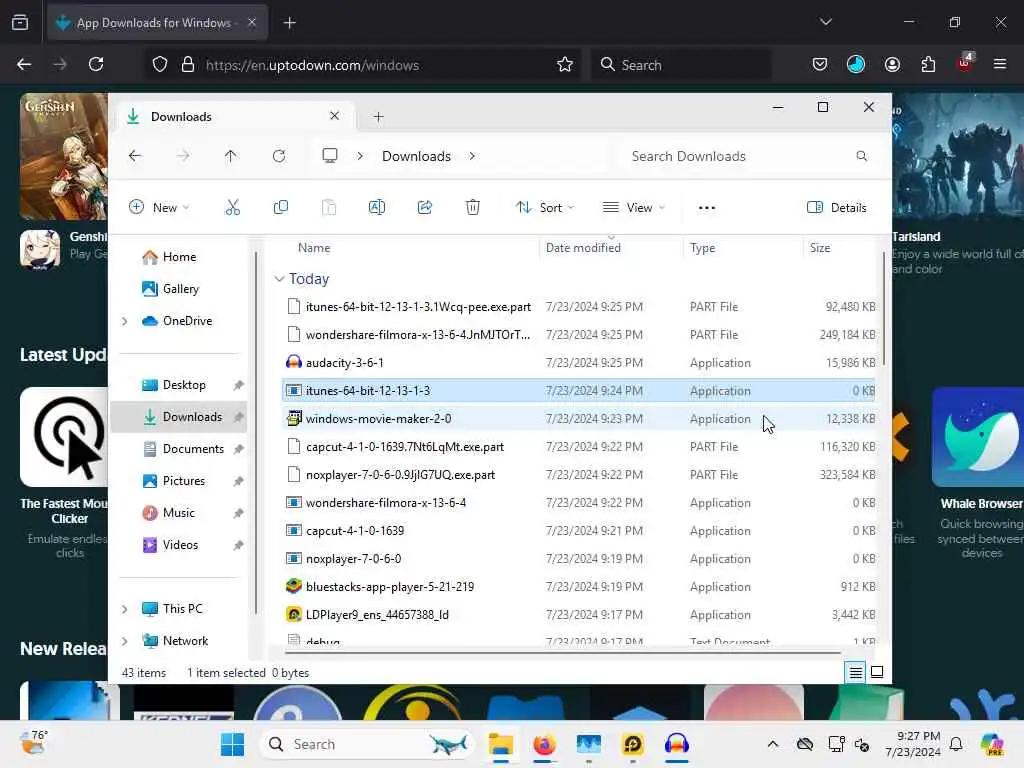Select capcut-4-1-0-1639.7Nt6LqMt.exe.part file

579,447
